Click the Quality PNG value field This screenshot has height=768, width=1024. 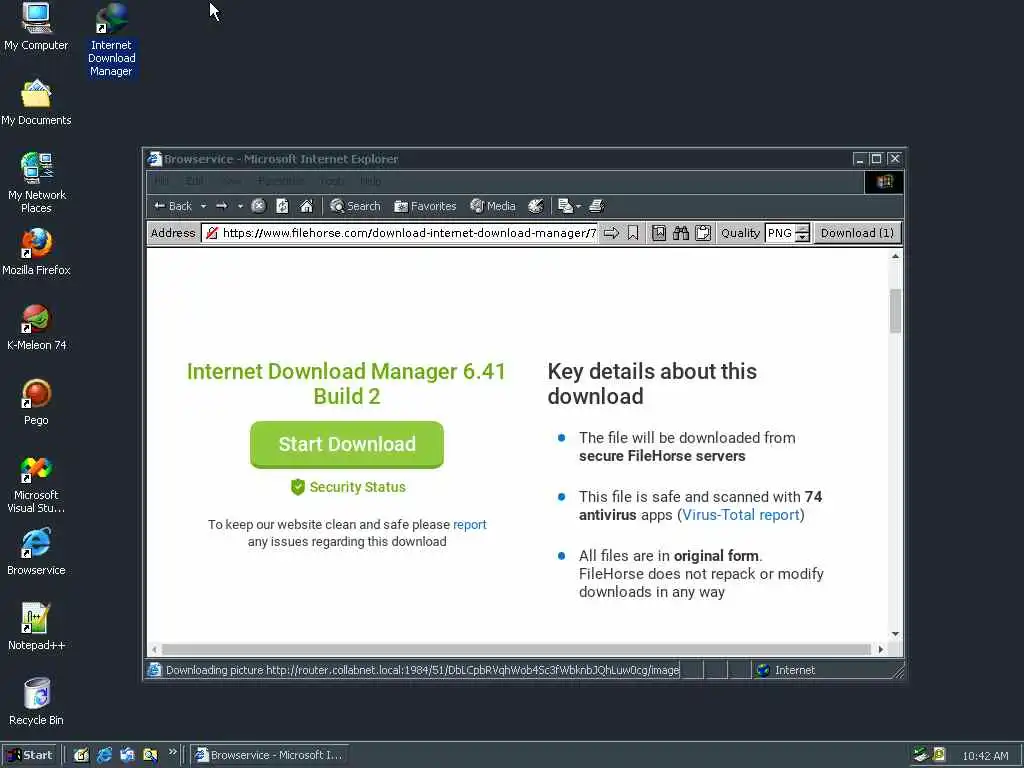(780, 233)
